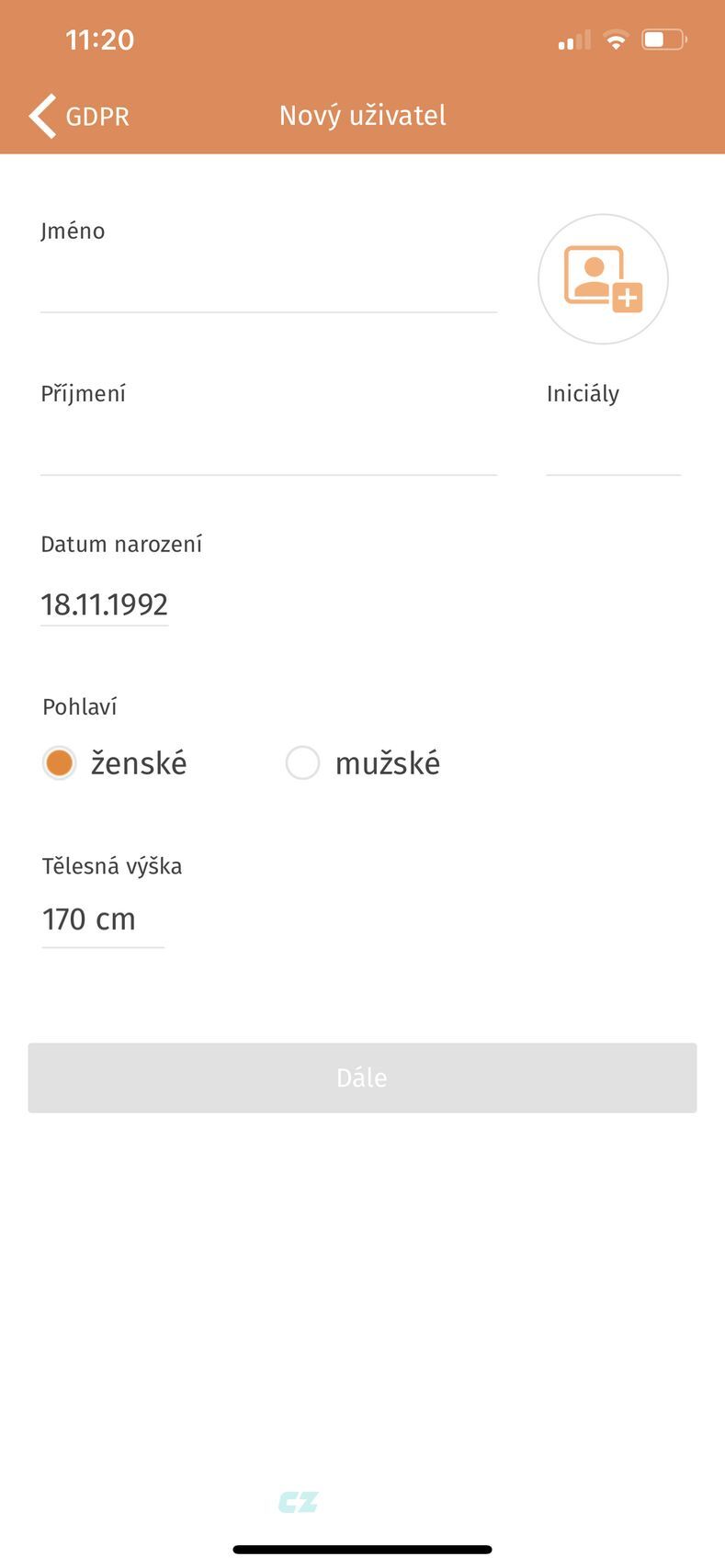The height and width of the screenshot is (1568, 725).
Task: Tap the Dále button
Action: coord(362,1077)
